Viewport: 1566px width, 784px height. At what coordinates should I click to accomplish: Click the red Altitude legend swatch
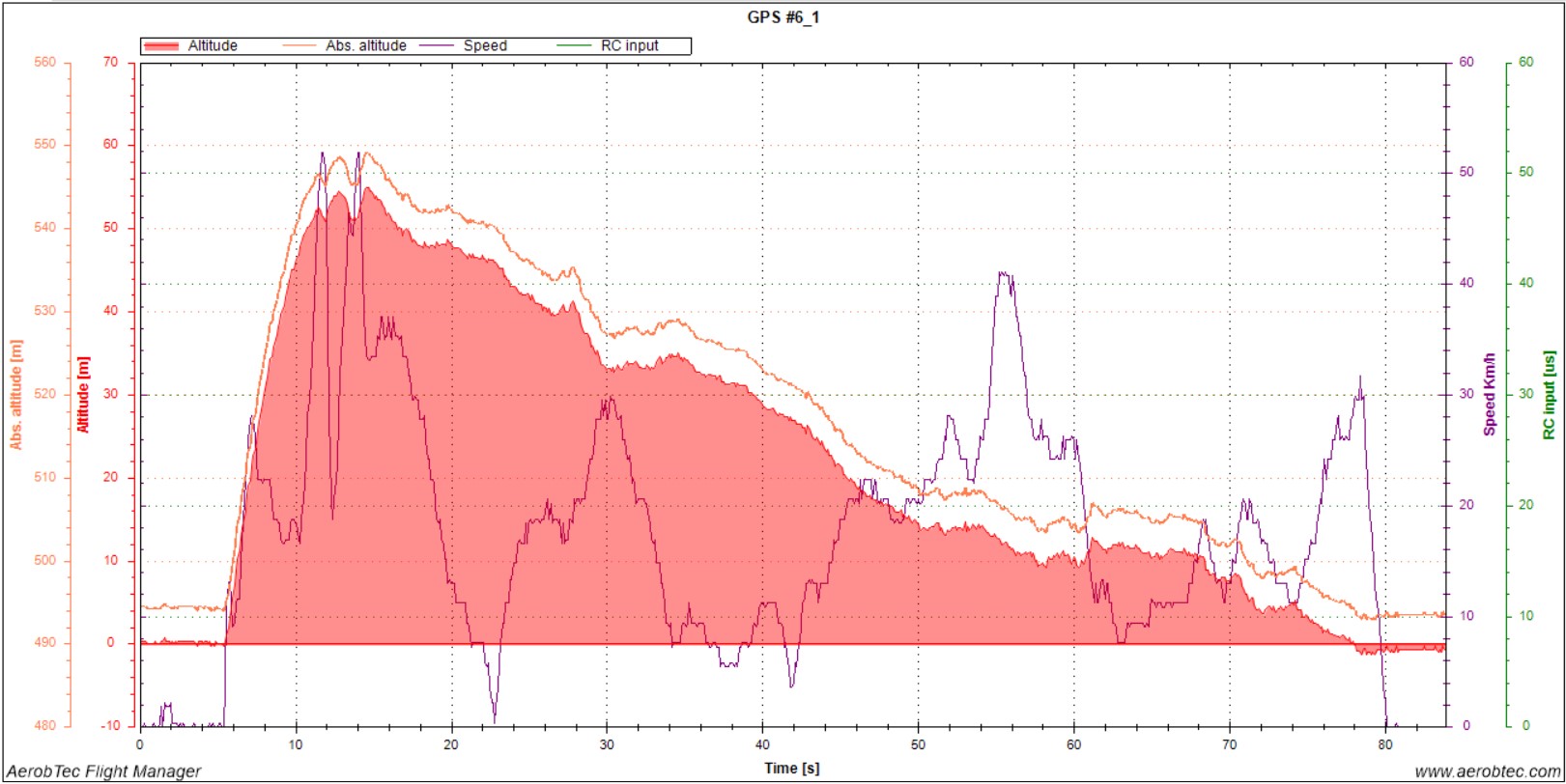coord(161,46)
